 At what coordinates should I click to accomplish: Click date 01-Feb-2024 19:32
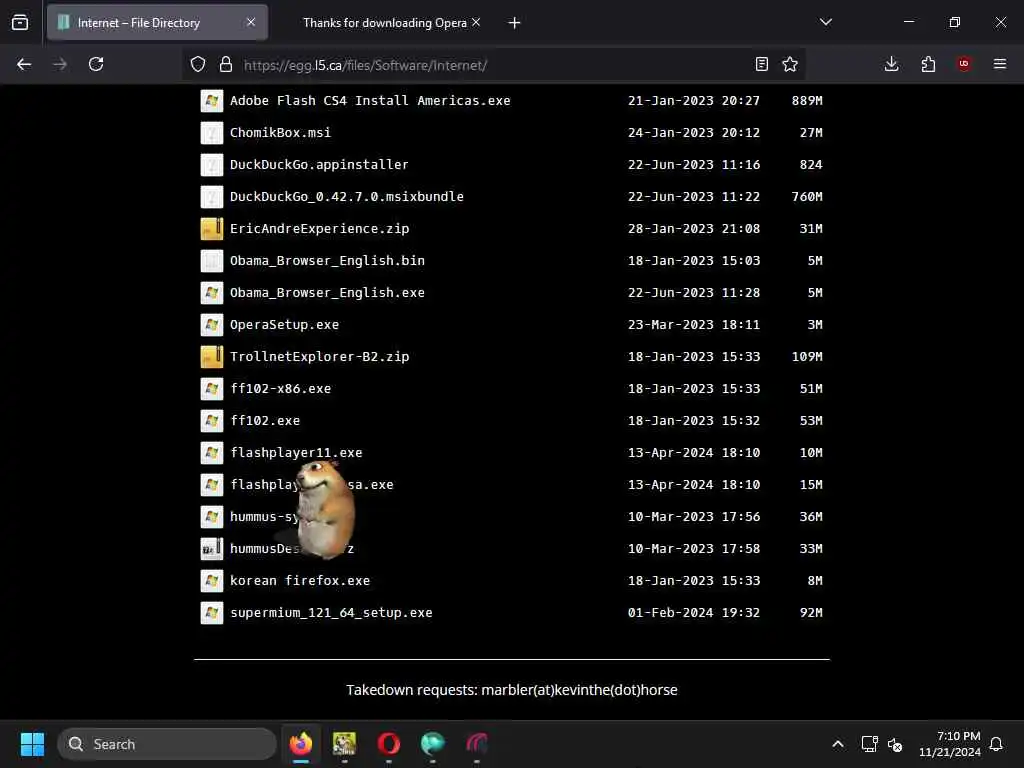coord(694,613)
